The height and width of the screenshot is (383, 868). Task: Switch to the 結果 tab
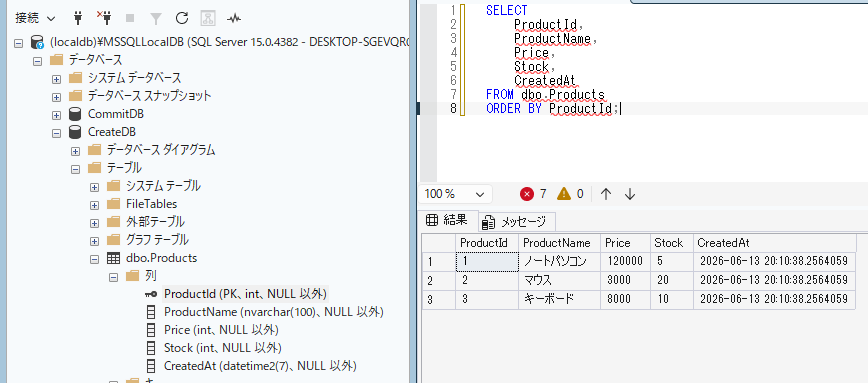pos(448,221)
